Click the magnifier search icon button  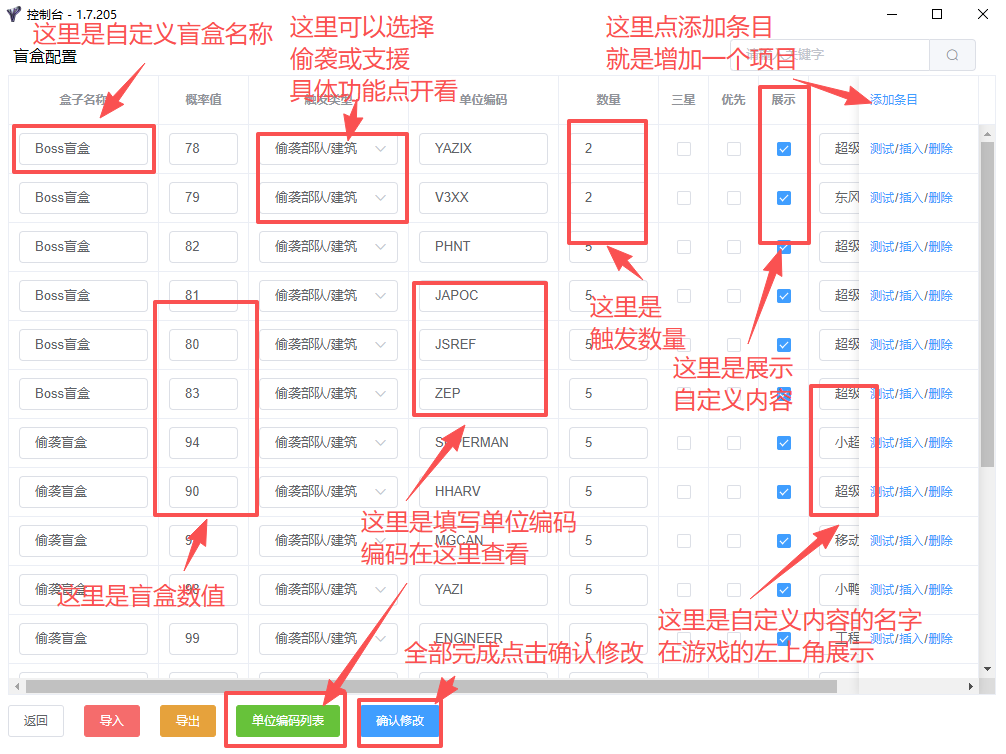[952, 56]
